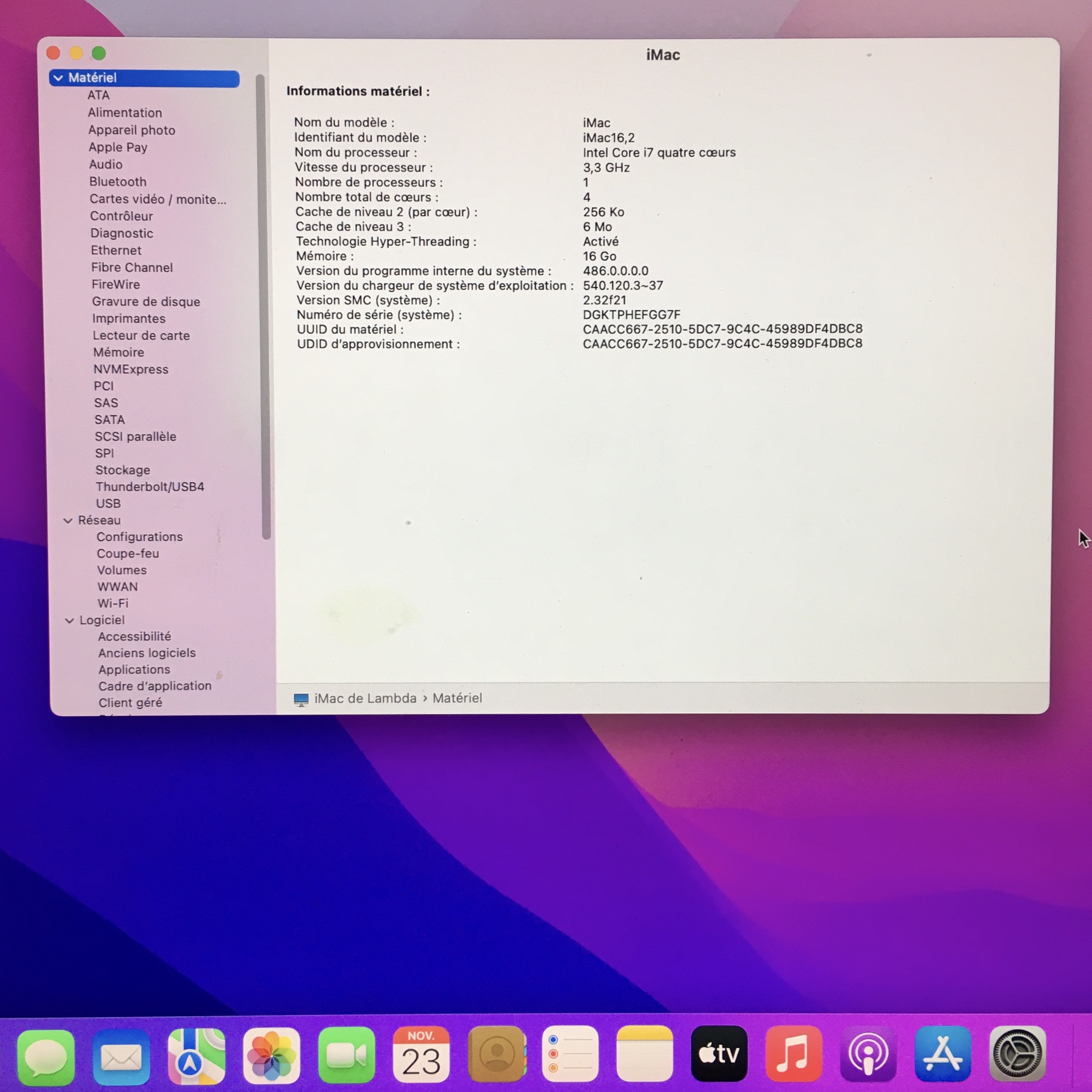Select Contrôleur in the sidebar
1092x1092 pixels.
[x=121, y=217]
